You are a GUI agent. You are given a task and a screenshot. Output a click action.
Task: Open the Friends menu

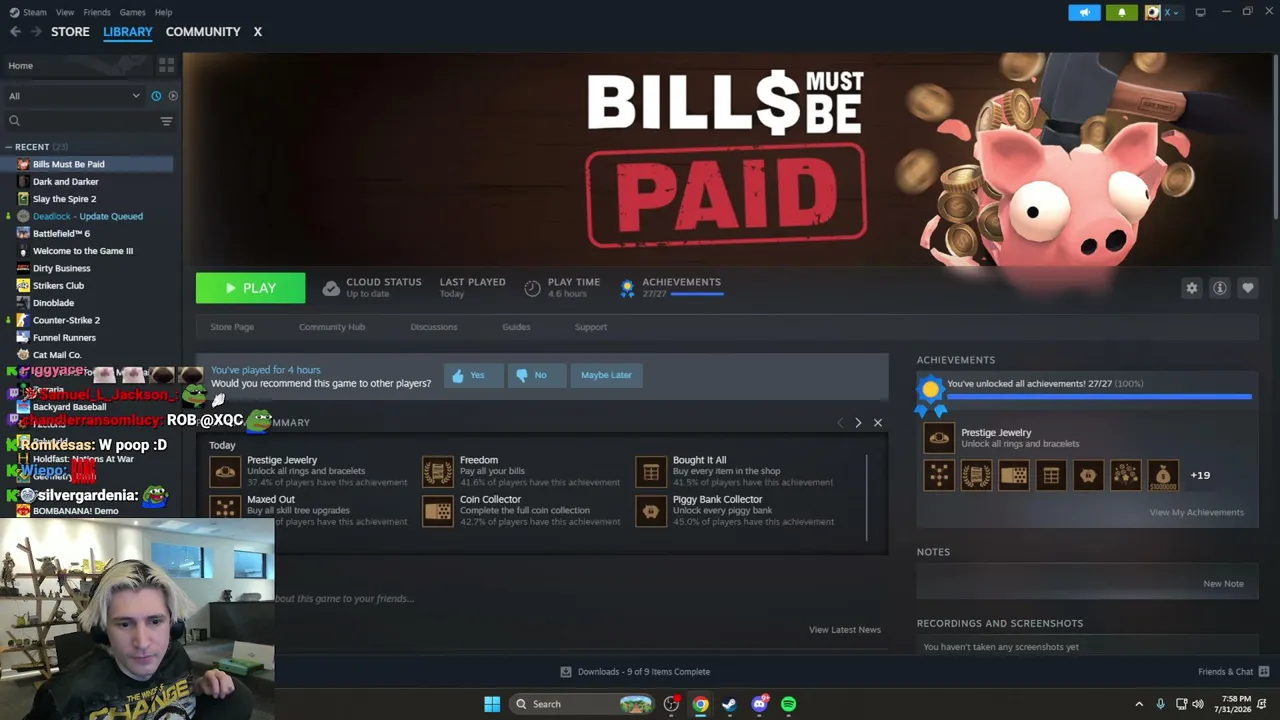pos(97,12)
